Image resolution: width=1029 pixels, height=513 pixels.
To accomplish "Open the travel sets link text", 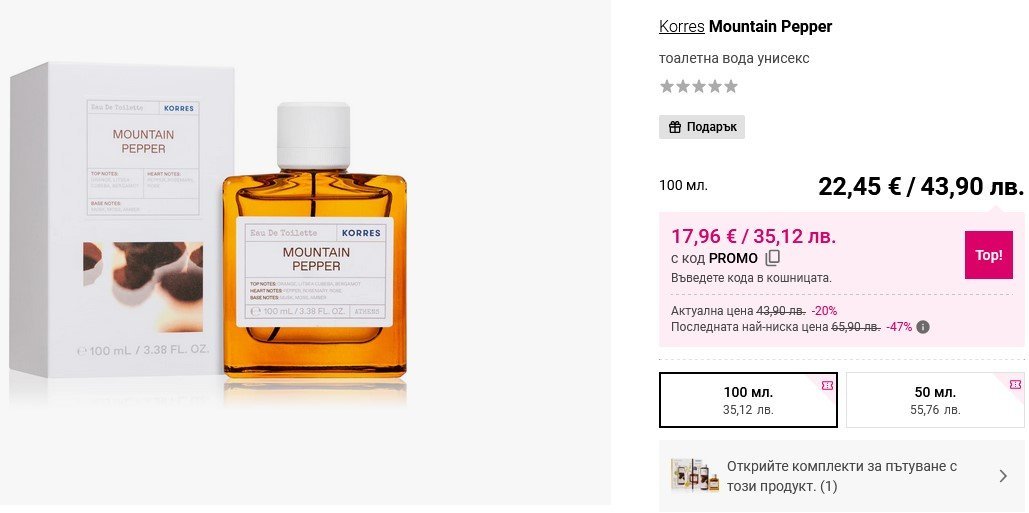I will (x=841, y=476).
